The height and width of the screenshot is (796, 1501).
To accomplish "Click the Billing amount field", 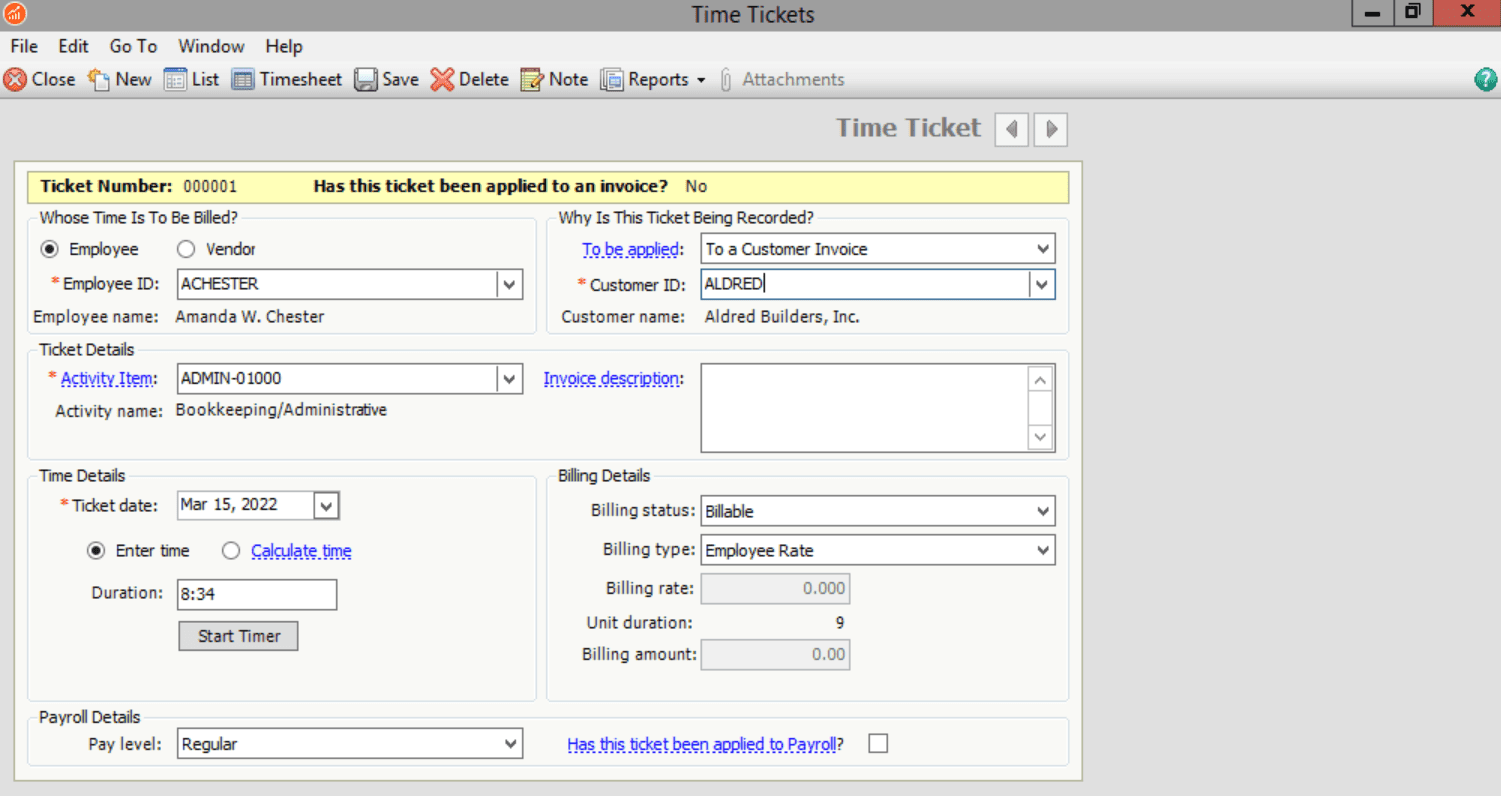I will [775, 655].
